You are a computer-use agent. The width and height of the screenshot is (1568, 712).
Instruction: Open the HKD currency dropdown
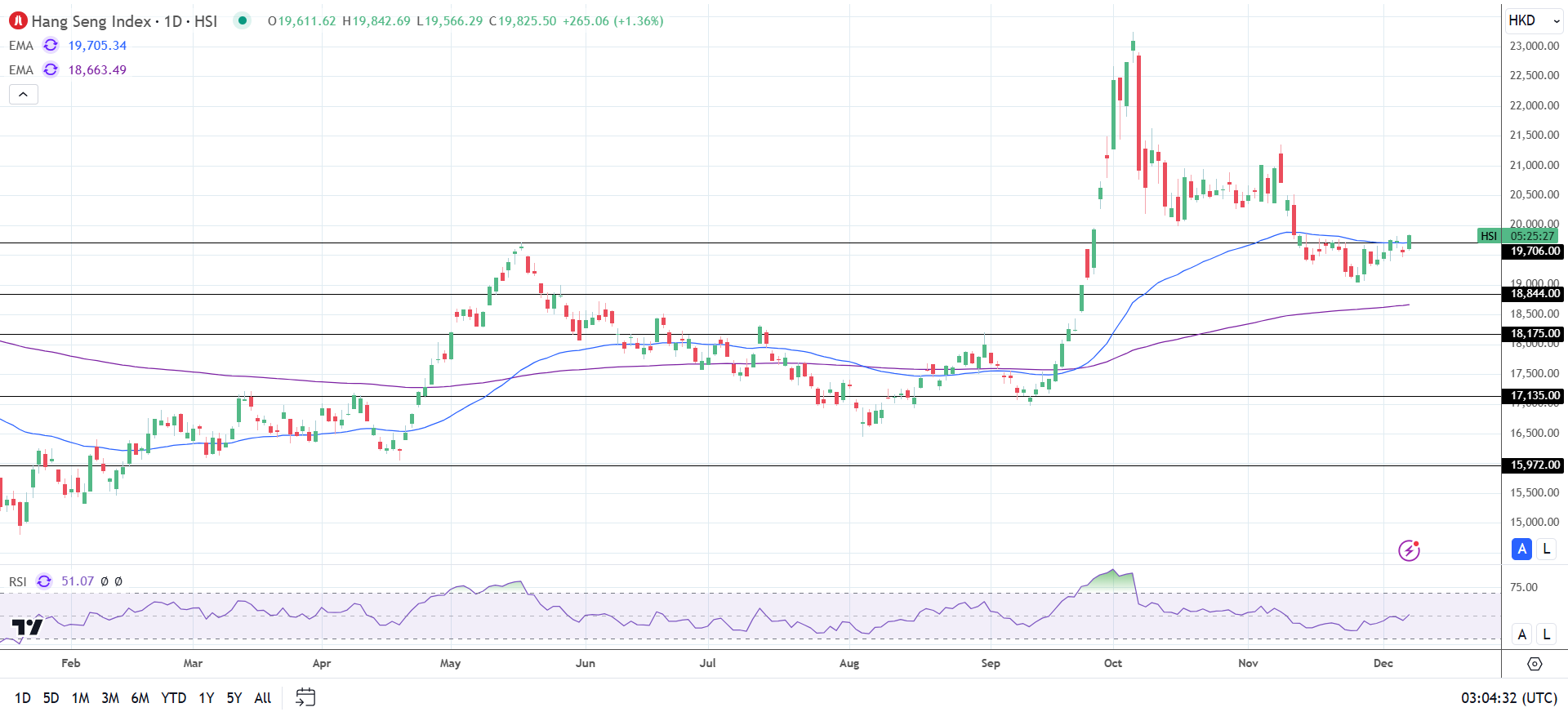1535,20
